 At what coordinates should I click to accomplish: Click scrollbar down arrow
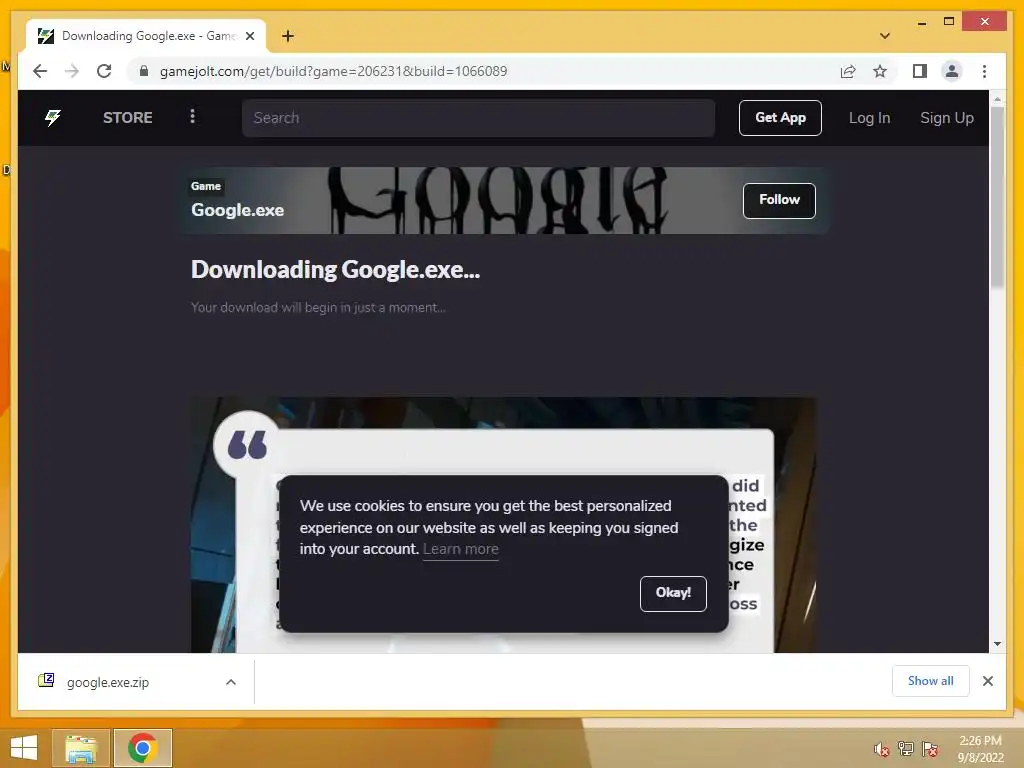pos(997,644)
